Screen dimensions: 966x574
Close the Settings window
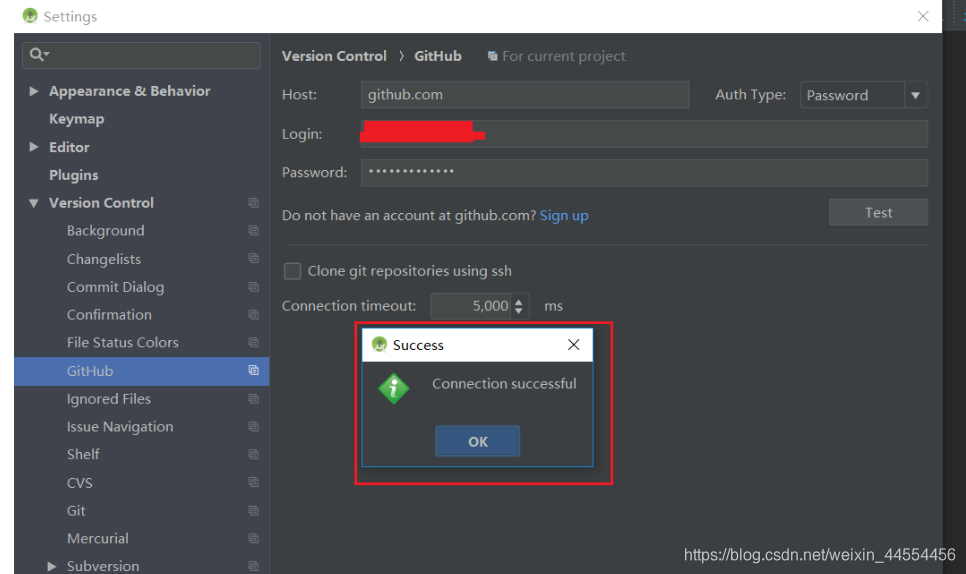(922, 16)
